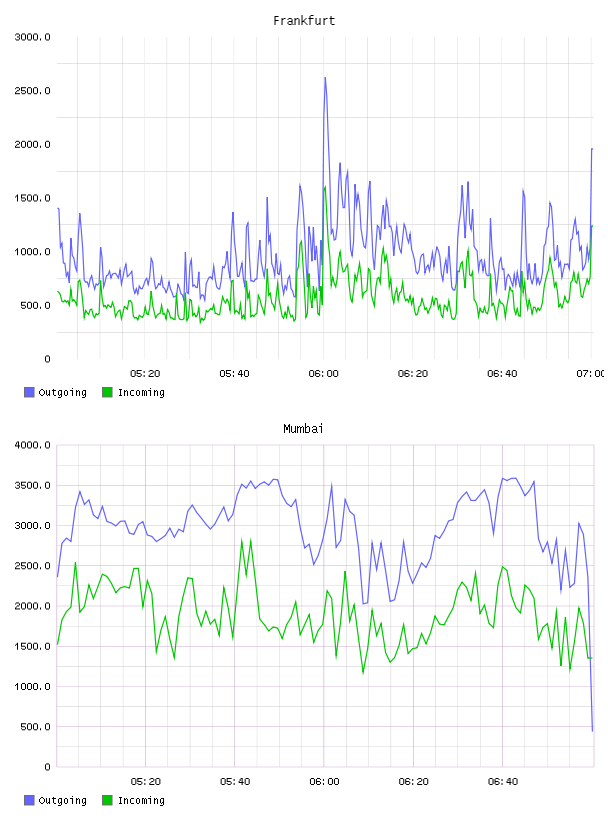Click the 06:20 time label on the Frankfurt chart
Viewport: 608px width, 816px height.
[x=413, y=374]
